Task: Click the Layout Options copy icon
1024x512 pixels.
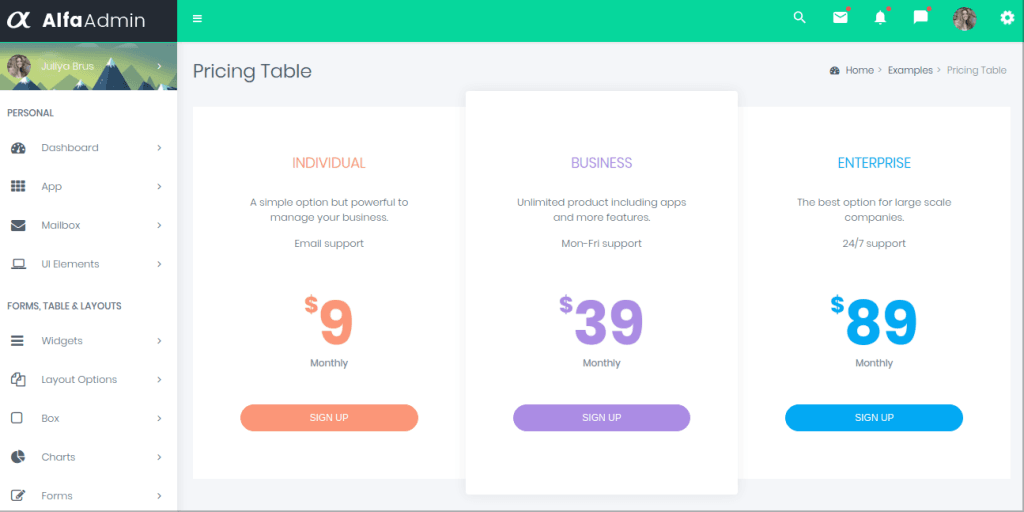Action: [x=18, y=379]
